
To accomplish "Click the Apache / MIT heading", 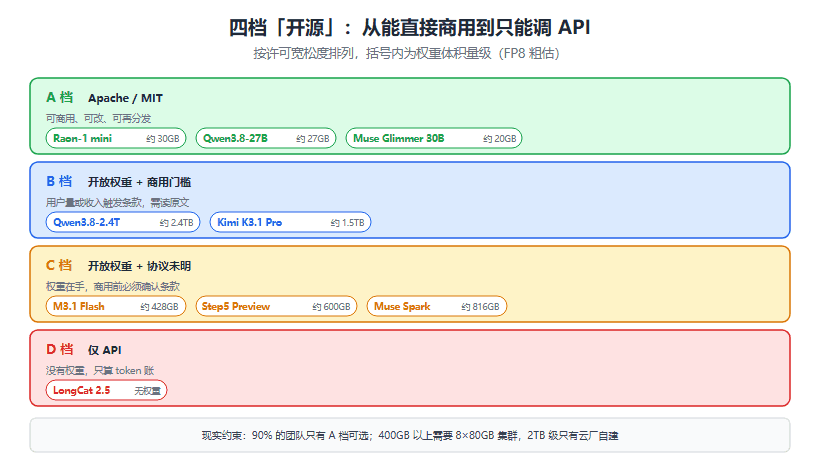I will (x=126, y=98).
